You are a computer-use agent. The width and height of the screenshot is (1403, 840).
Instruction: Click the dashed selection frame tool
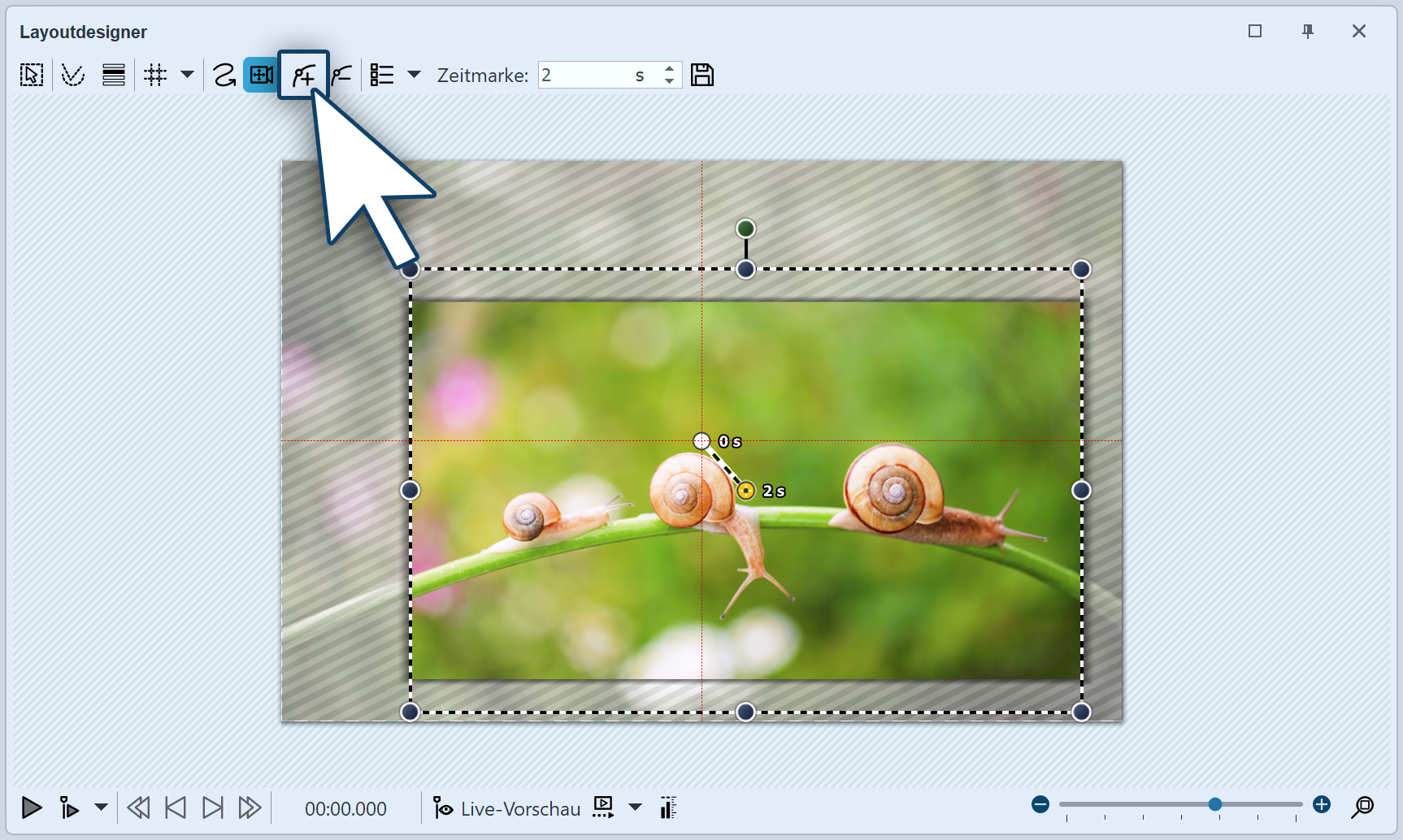(x=32, y=76)
